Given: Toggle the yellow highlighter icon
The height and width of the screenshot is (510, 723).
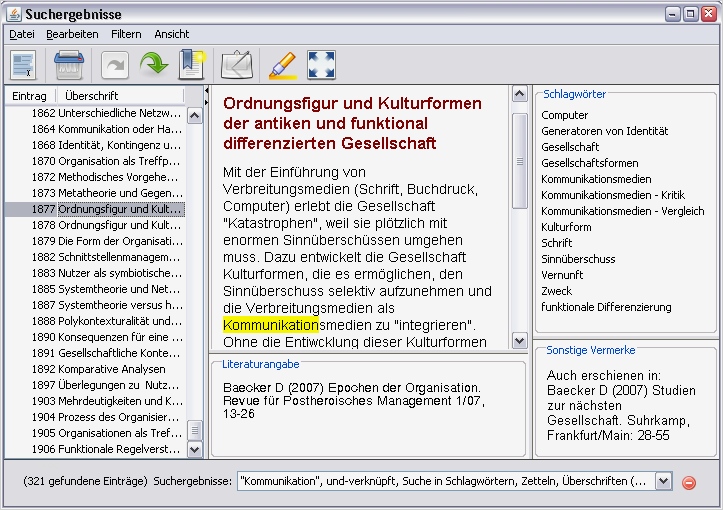Looking at the screenshot, I should tap(283, 65).
